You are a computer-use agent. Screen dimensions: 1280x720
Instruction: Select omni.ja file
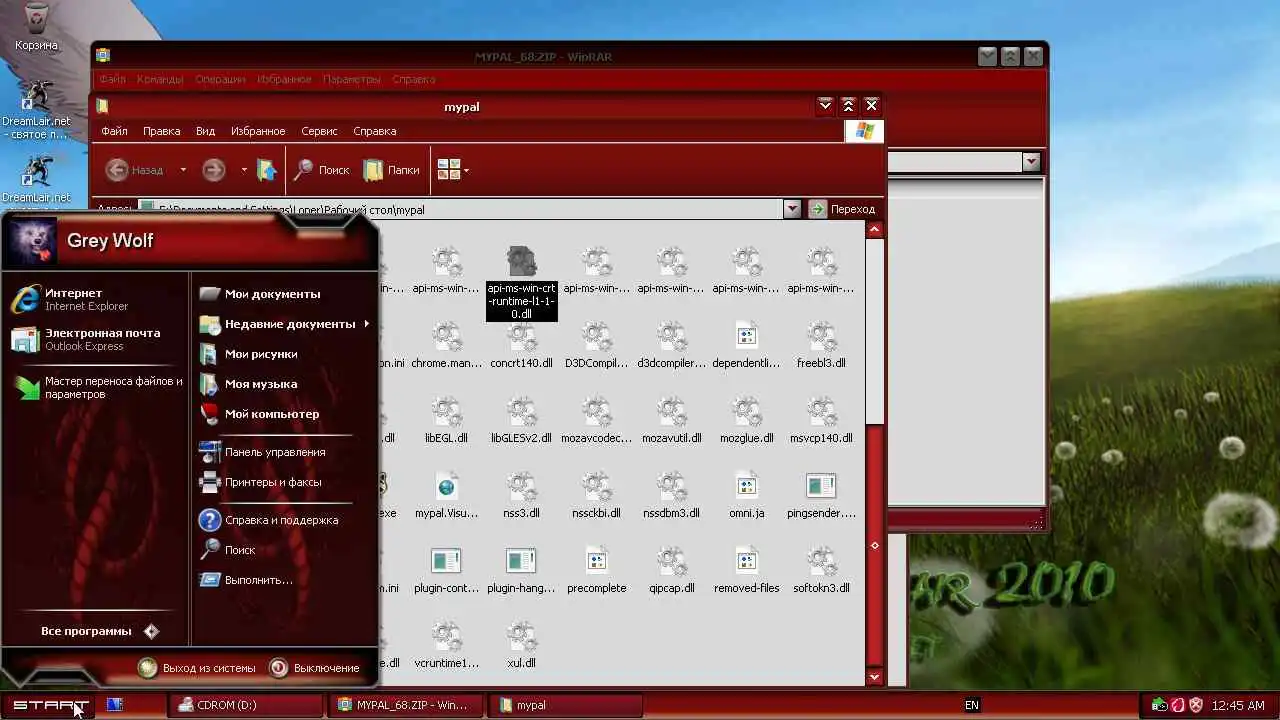click(746, 495)
